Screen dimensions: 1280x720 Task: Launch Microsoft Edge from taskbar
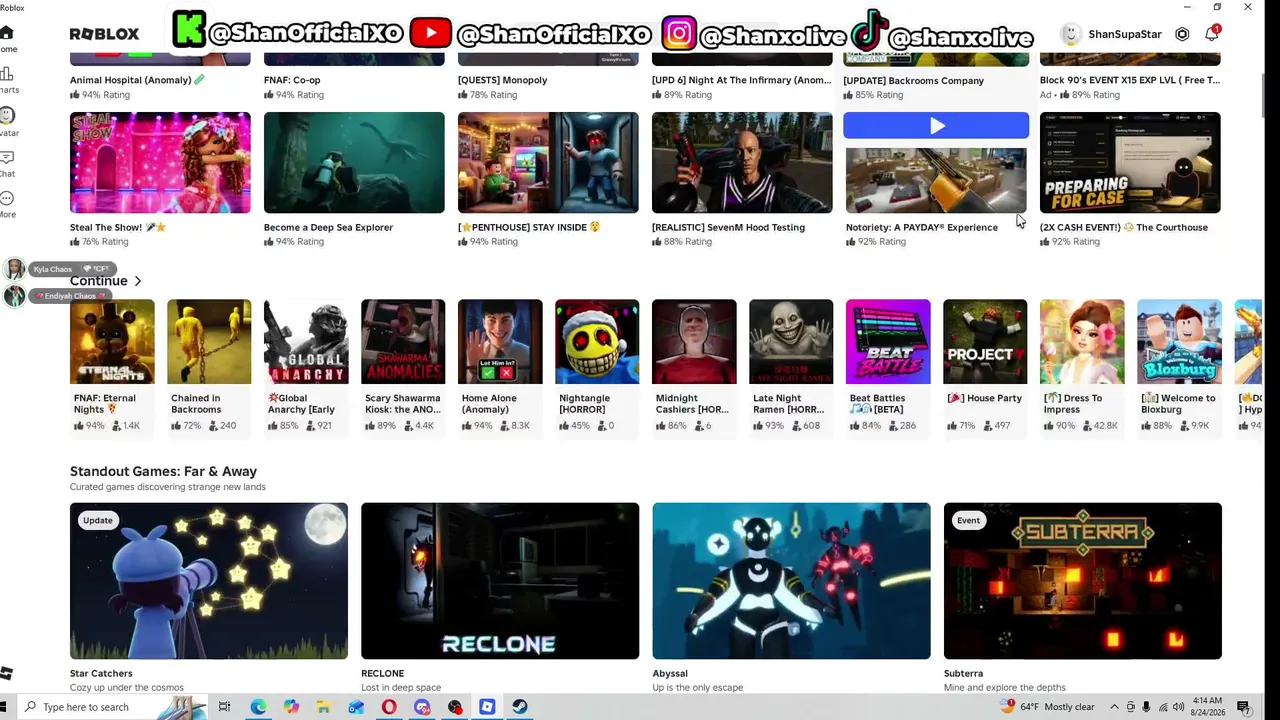point(258,707)
